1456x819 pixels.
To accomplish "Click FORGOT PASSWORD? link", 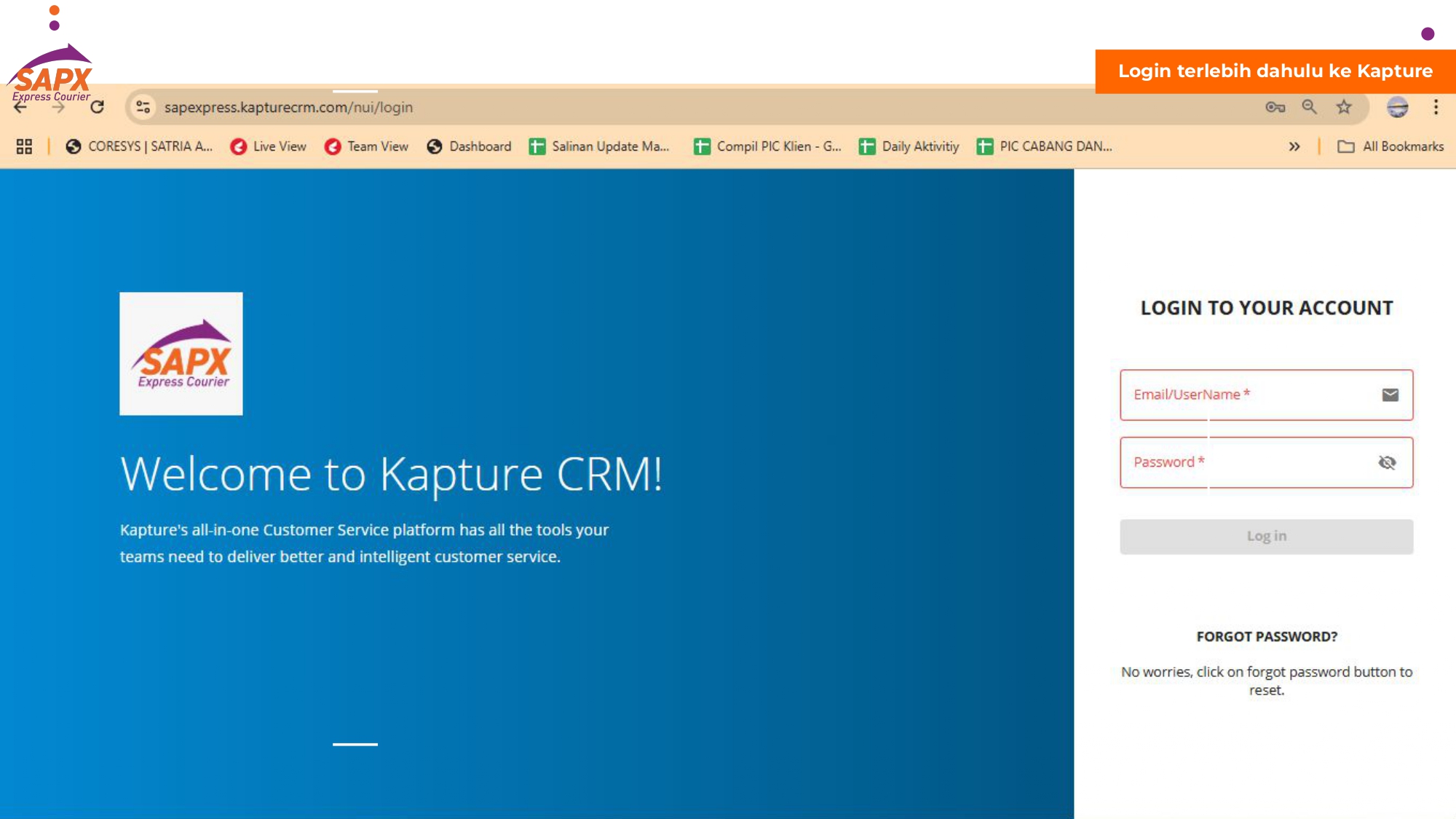I will coord(1267,636).
